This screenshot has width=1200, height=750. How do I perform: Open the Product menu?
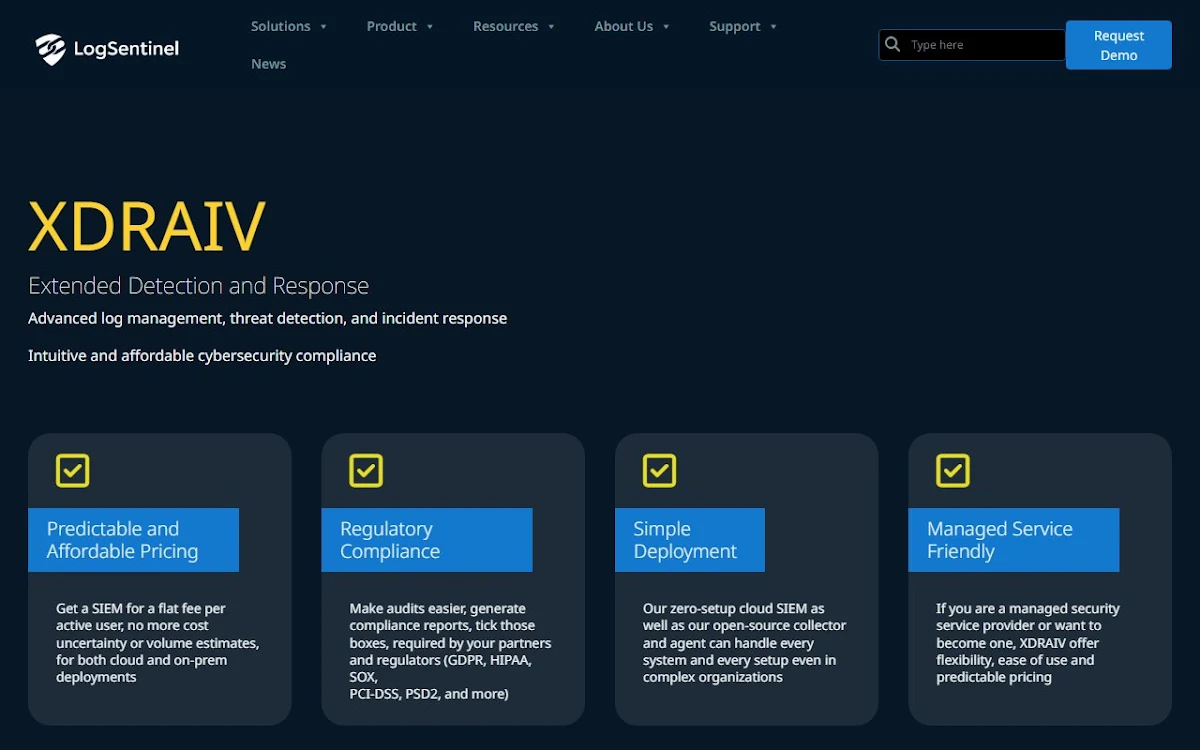click(392, 26)
